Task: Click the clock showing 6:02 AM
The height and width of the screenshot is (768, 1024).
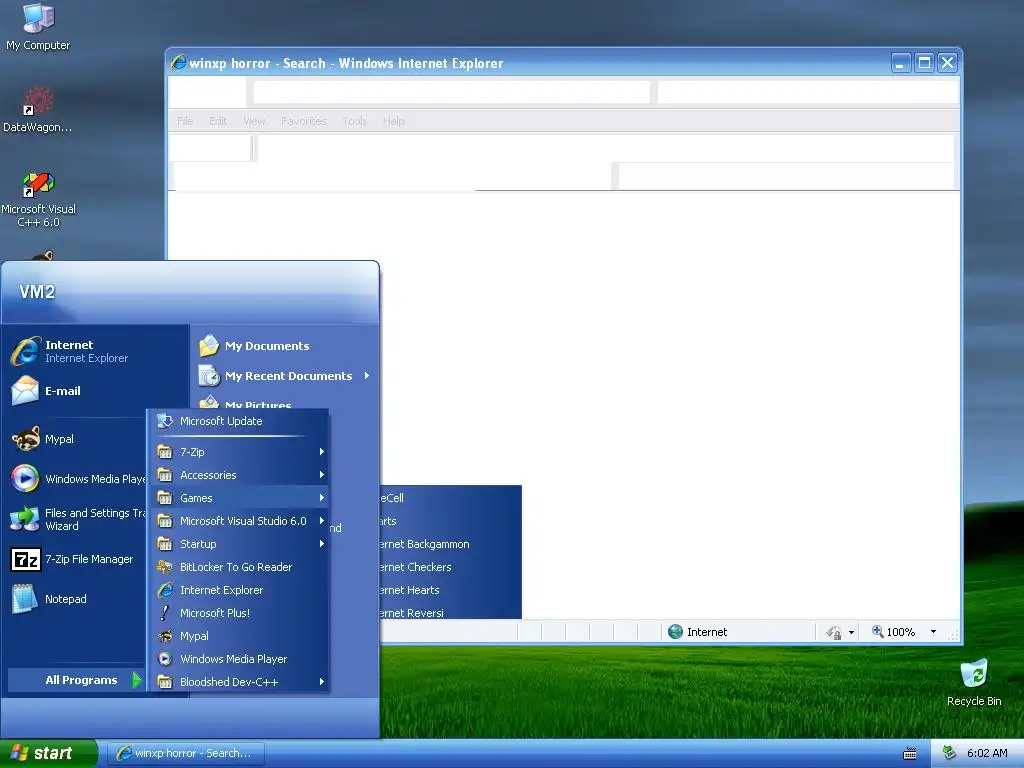Action: [x=987, y=753]
